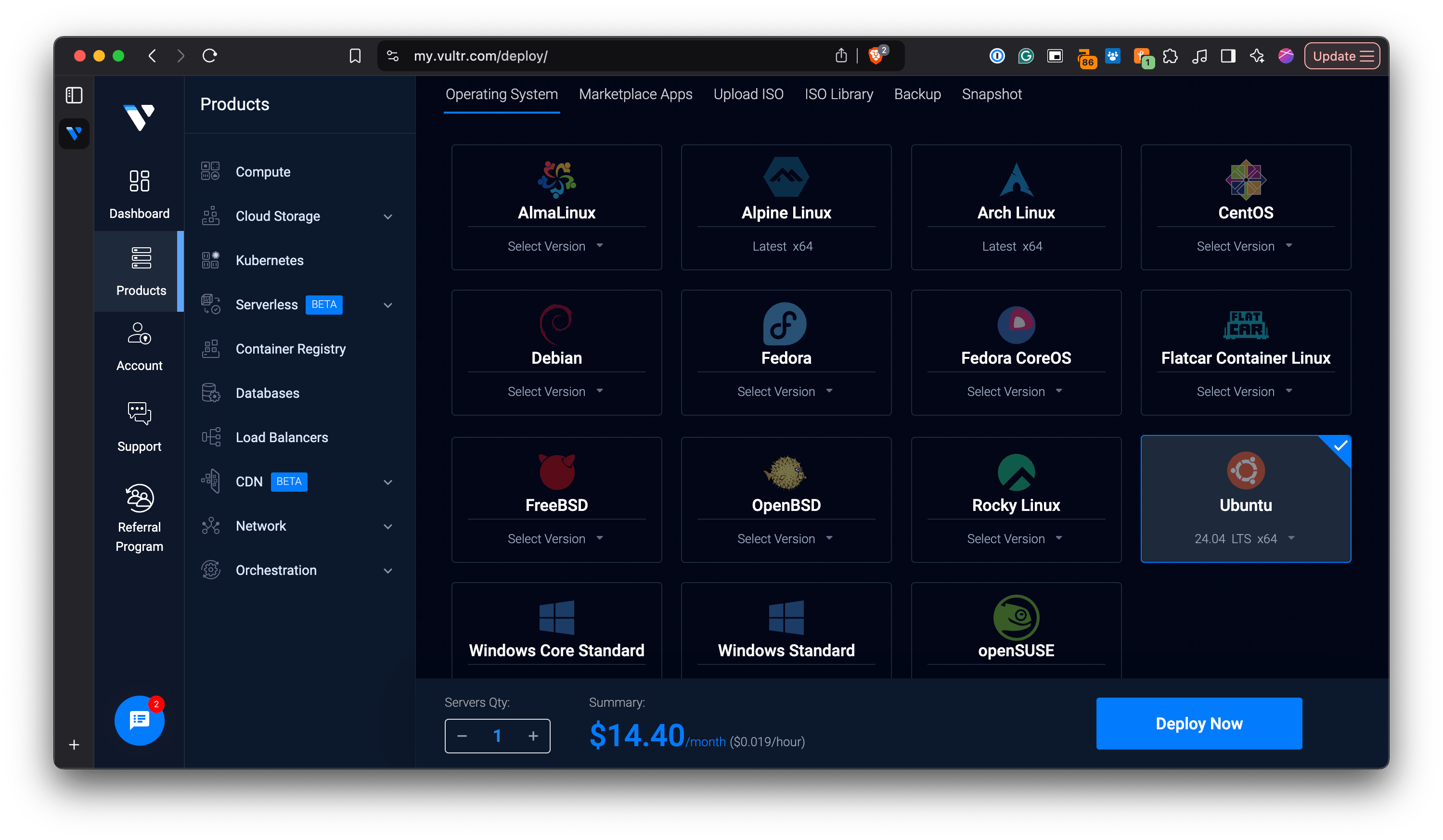
Task: Select the Operating System tab
Action: pos(501,94)
